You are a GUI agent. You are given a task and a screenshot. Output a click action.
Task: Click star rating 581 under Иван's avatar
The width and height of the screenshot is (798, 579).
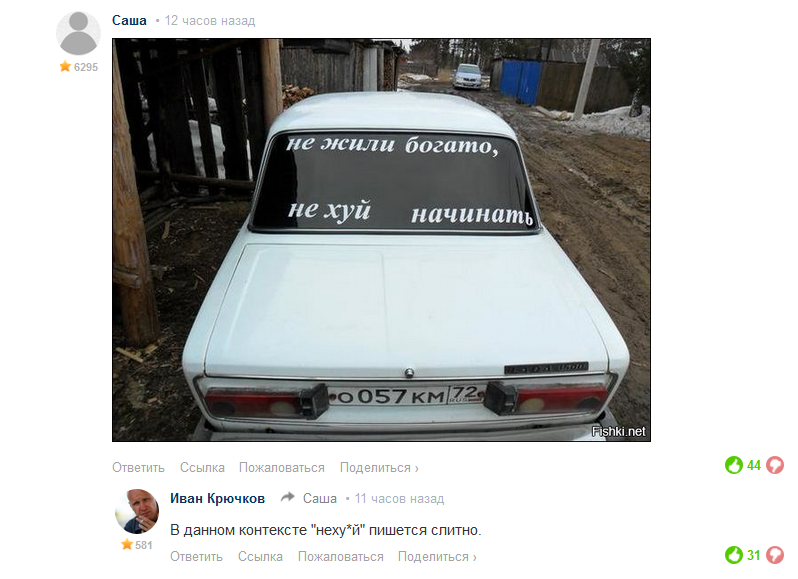point(137,545)
